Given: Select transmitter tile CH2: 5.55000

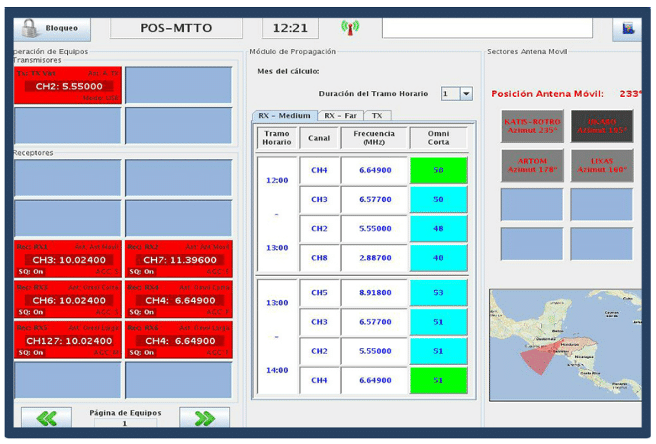Looking at the screenshot, I should click(x=66, y=86).
